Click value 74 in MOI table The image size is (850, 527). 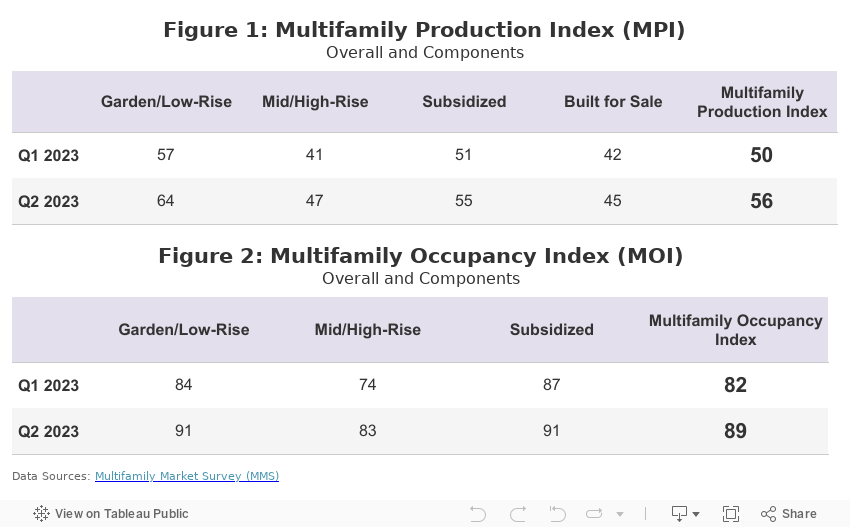[x=368, y=384]
